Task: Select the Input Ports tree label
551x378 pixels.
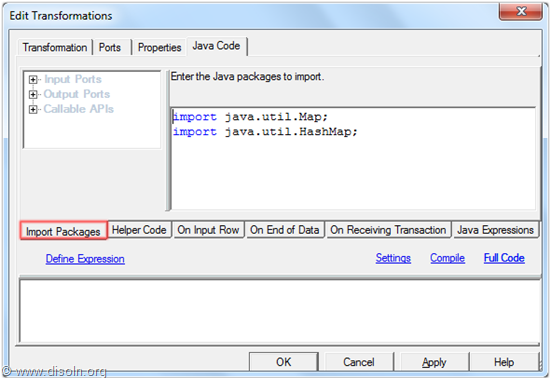Action: tap(73, 79)
